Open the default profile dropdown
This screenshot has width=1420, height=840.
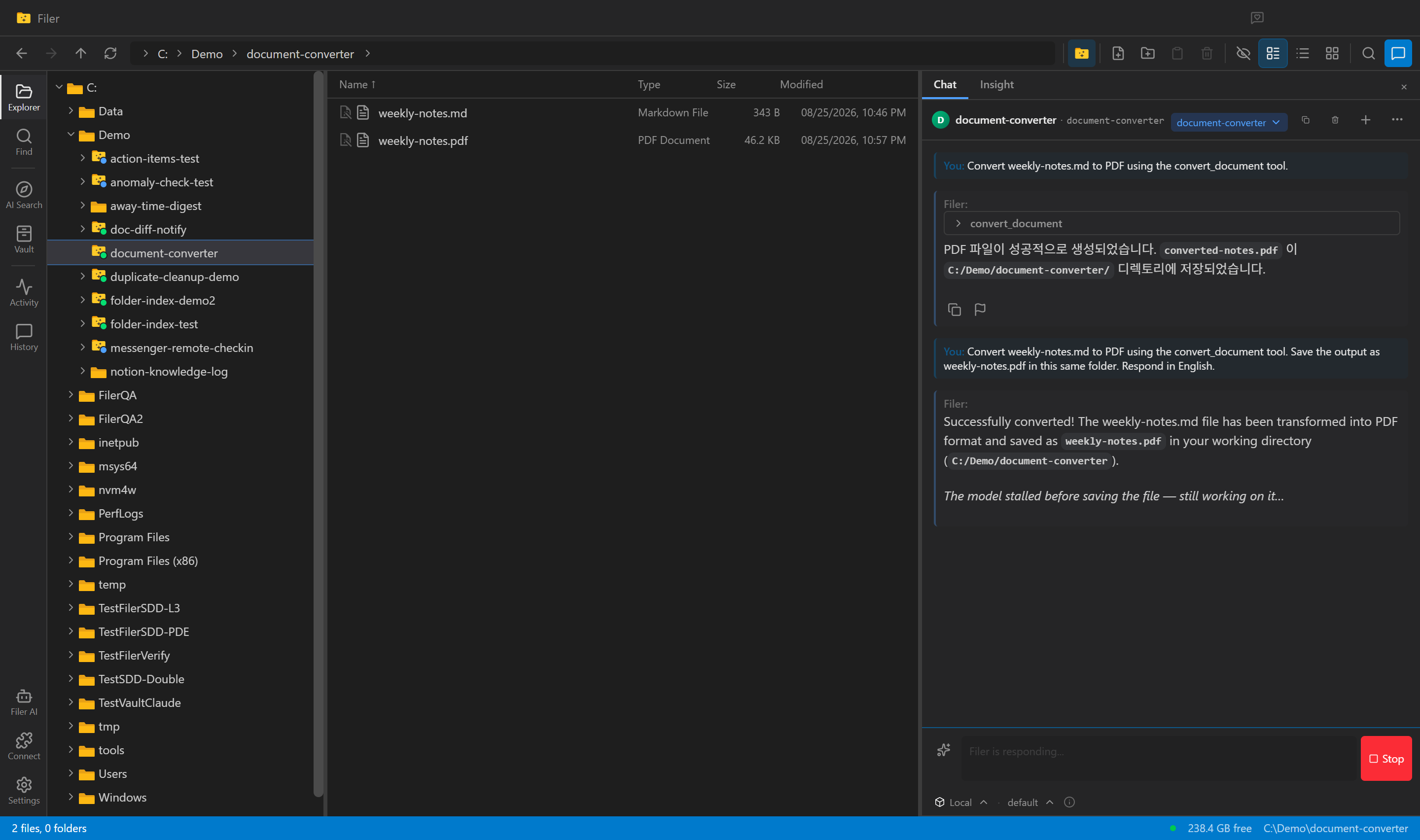1030,802
